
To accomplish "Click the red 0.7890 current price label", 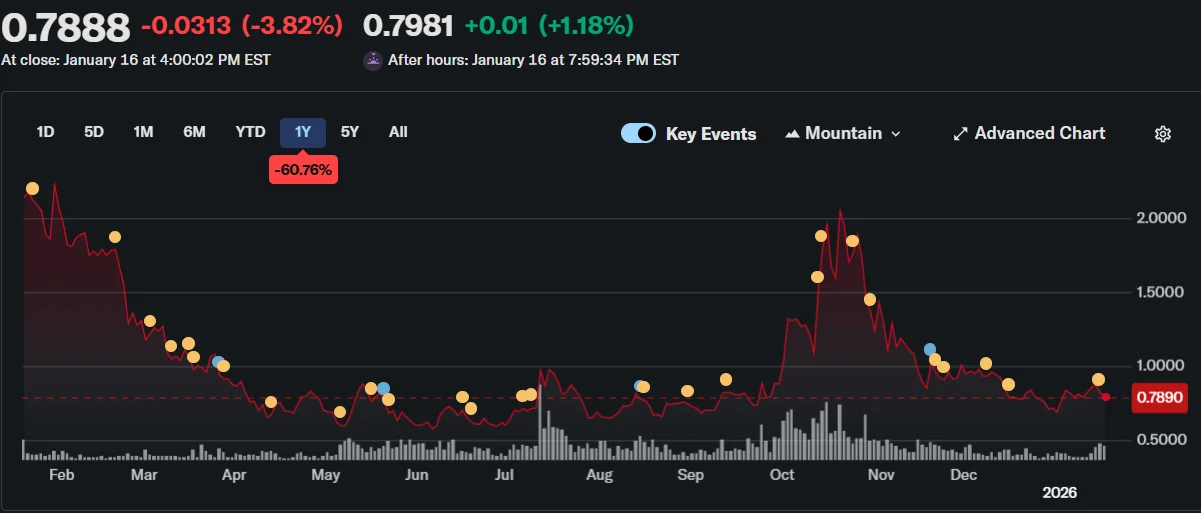I will pyautogui.click(x=1161, y=398).
